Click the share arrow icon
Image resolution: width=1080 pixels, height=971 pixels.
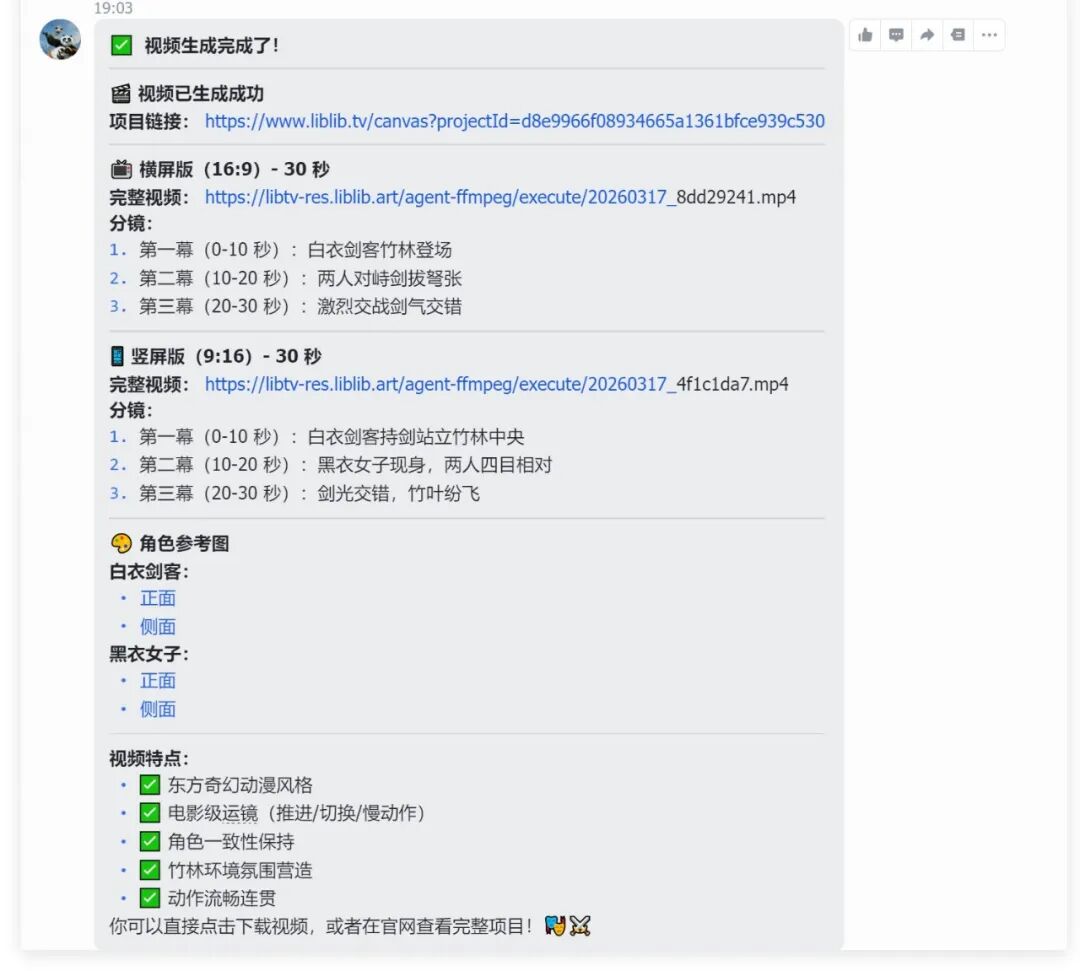tap(927, 35)
